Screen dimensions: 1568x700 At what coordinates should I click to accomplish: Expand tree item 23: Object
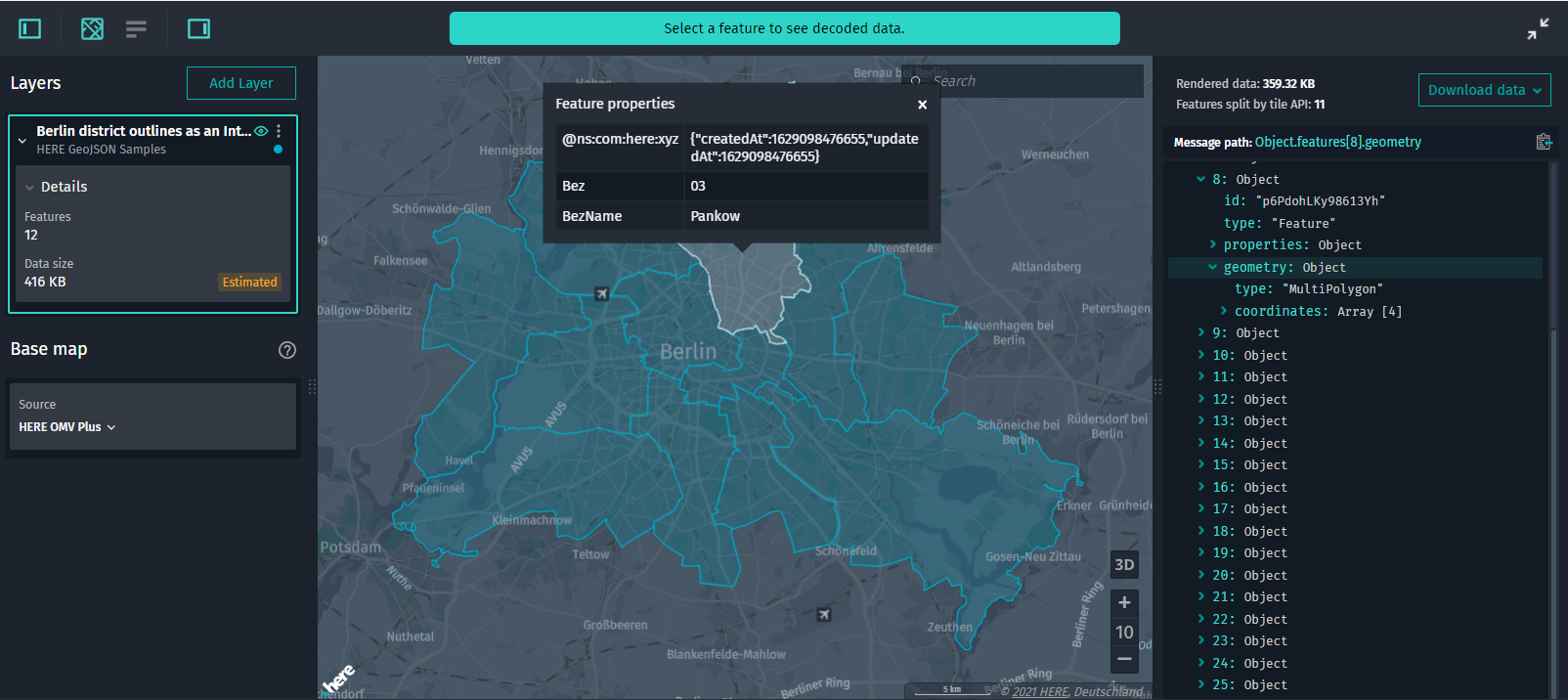(x=1201, y=640)
